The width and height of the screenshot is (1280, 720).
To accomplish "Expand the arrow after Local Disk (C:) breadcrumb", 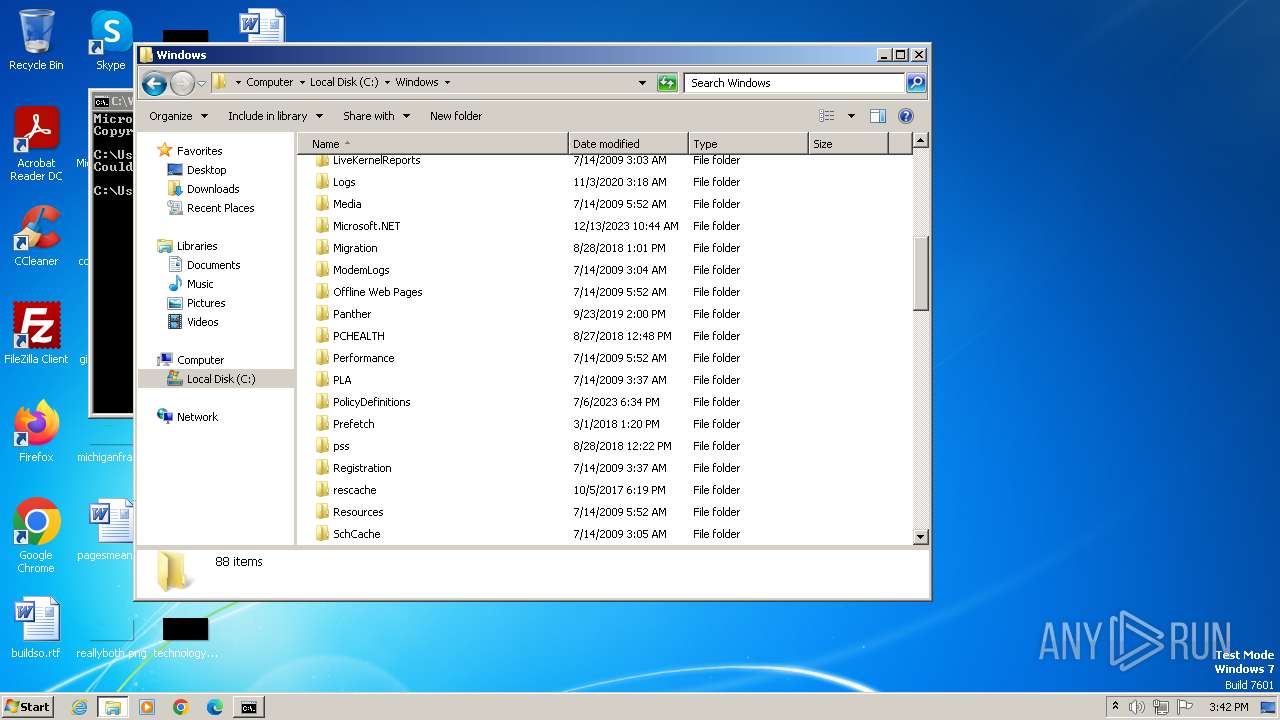I will click(387, 83).
